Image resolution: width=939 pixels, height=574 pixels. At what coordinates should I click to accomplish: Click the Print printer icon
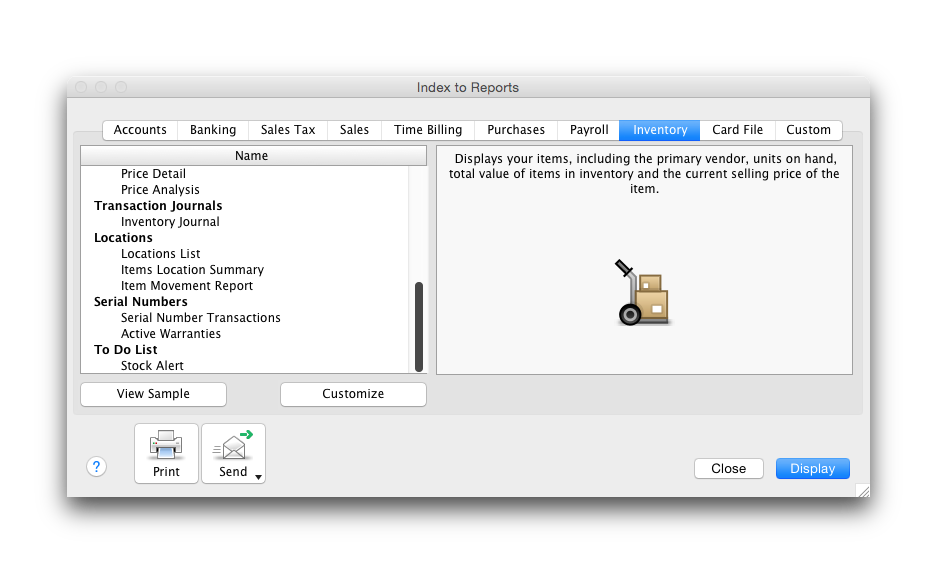pyautogui.click(x=166, y=444)
